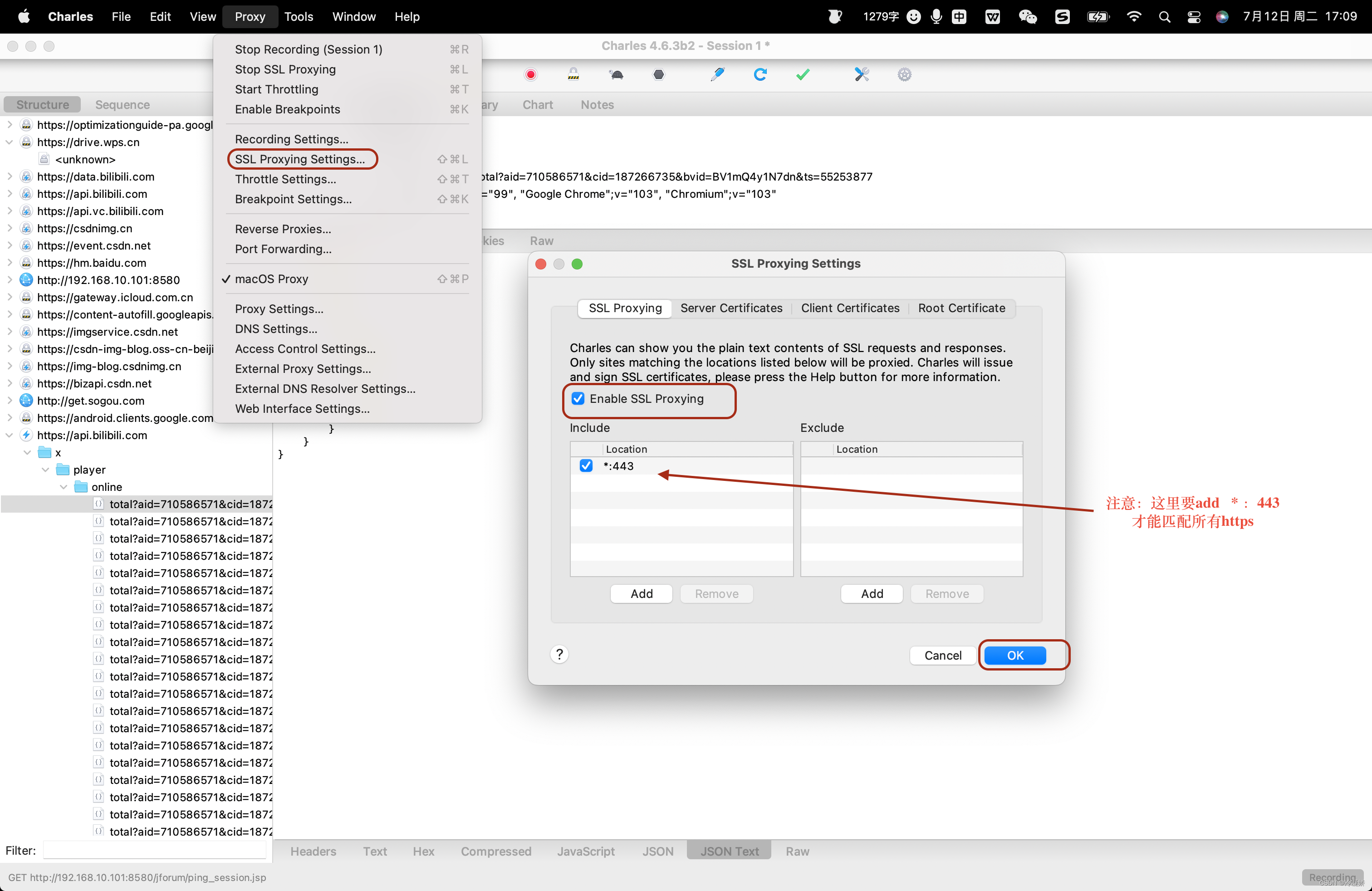Click the lightning icon beside api.bilibili.com
Image resolution: width=1372 pixels, height=891 pixels.
coord(26,435)
